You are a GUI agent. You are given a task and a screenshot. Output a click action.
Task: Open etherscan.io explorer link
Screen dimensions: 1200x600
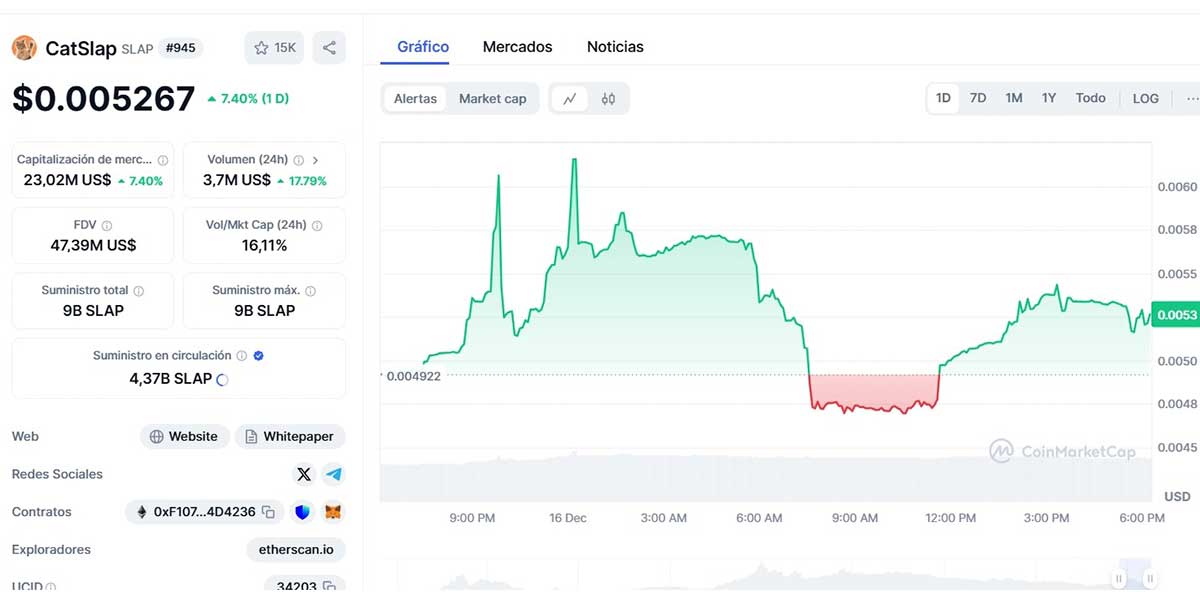tap(296, 549)
